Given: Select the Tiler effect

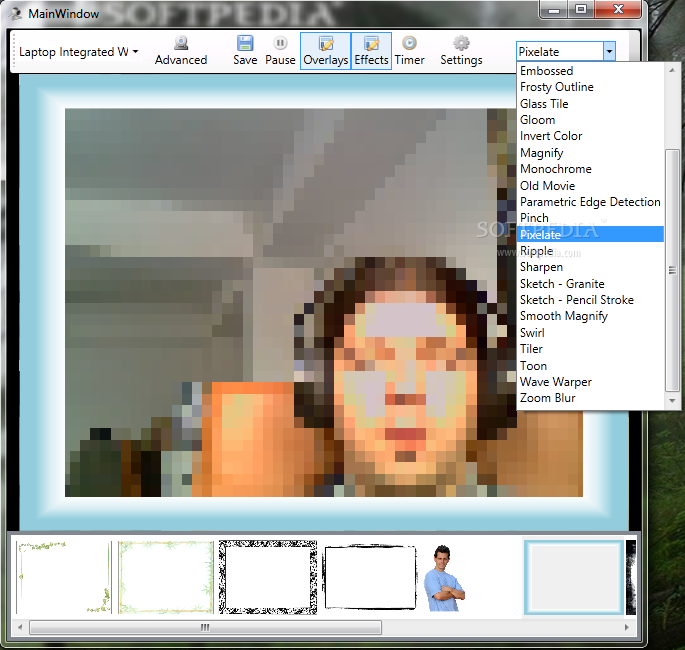Looking at the screenshot, I should point(590,349).
